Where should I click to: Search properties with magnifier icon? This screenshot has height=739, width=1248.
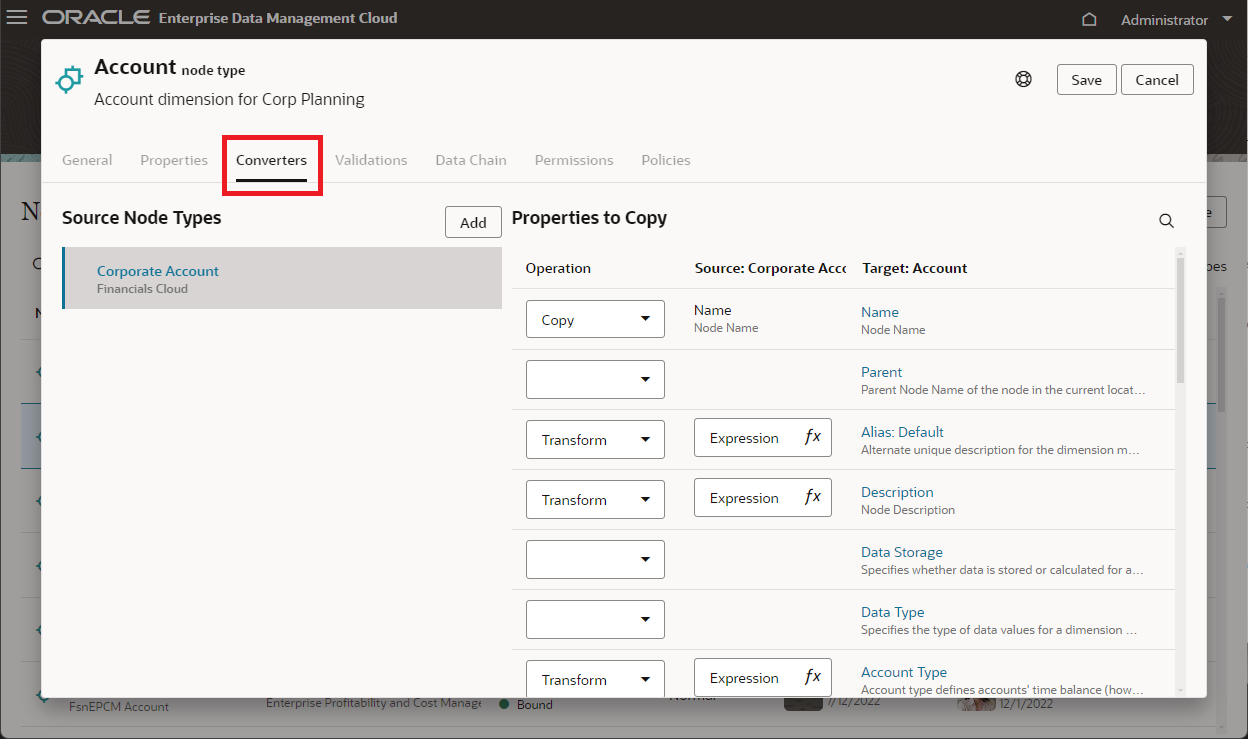(x=1166, y=221)
